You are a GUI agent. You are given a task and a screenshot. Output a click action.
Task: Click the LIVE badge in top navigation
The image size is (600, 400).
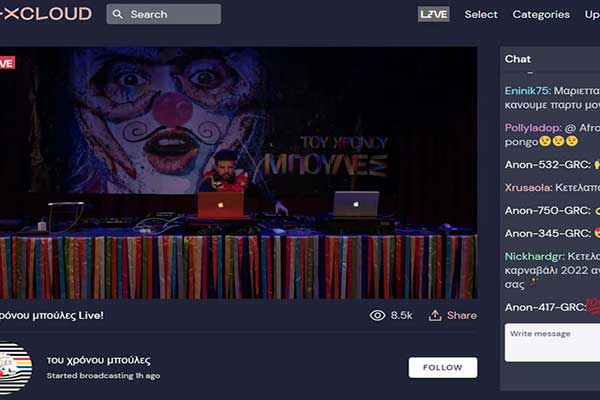click(x=433, y=15)
